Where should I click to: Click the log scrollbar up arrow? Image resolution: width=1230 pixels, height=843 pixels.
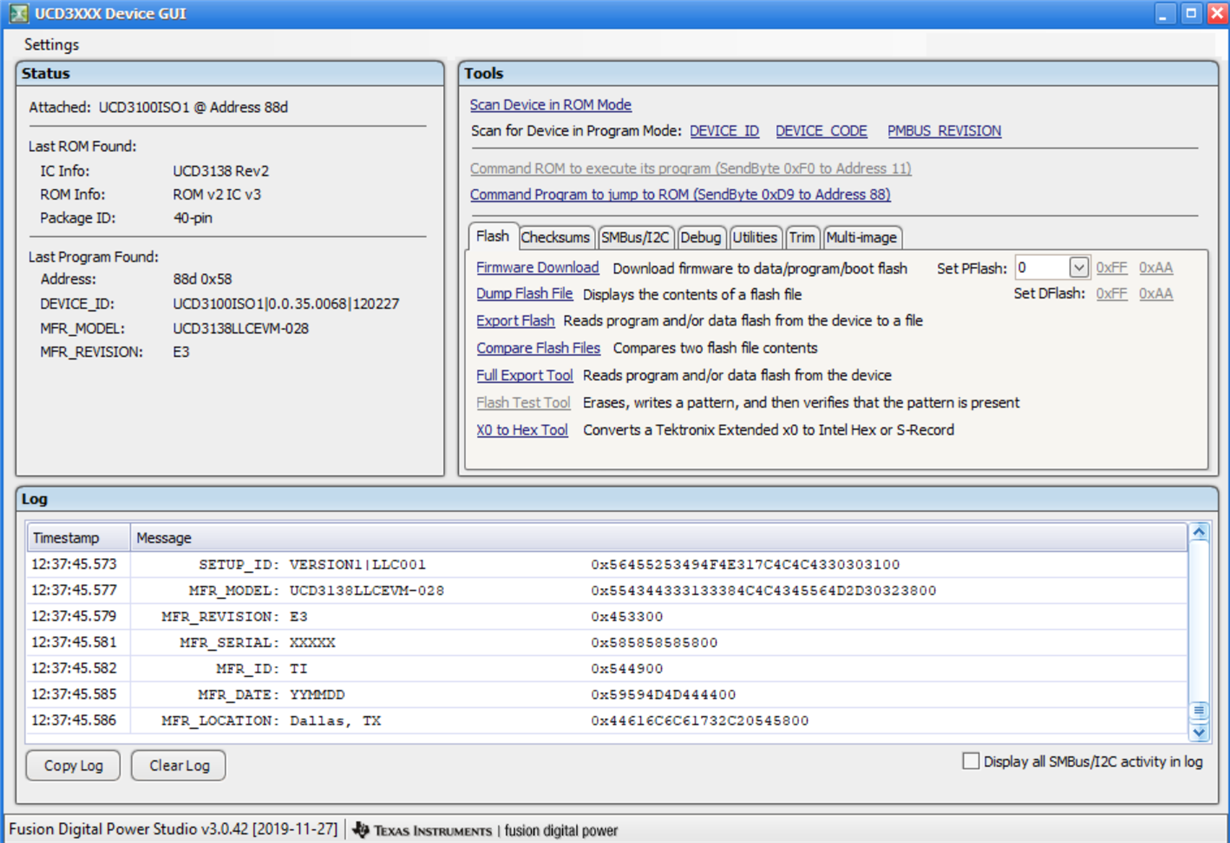click(x=1199, y=532)
